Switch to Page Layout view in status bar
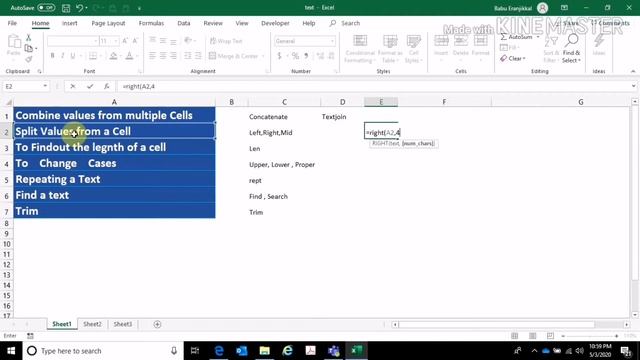The image size is (640, 360). pyautogui.click(x=532, y=336)
